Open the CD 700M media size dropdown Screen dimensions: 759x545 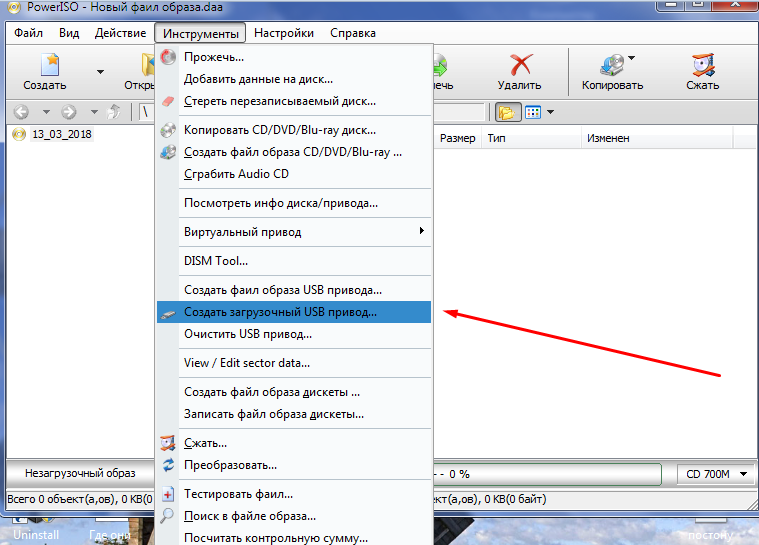[x=715, y=474]
